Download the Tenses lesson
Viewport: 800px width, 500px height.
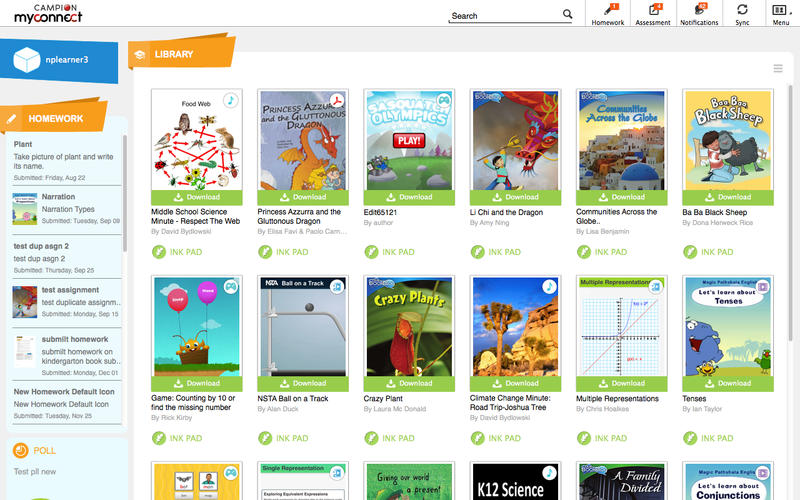click(728, 383)
